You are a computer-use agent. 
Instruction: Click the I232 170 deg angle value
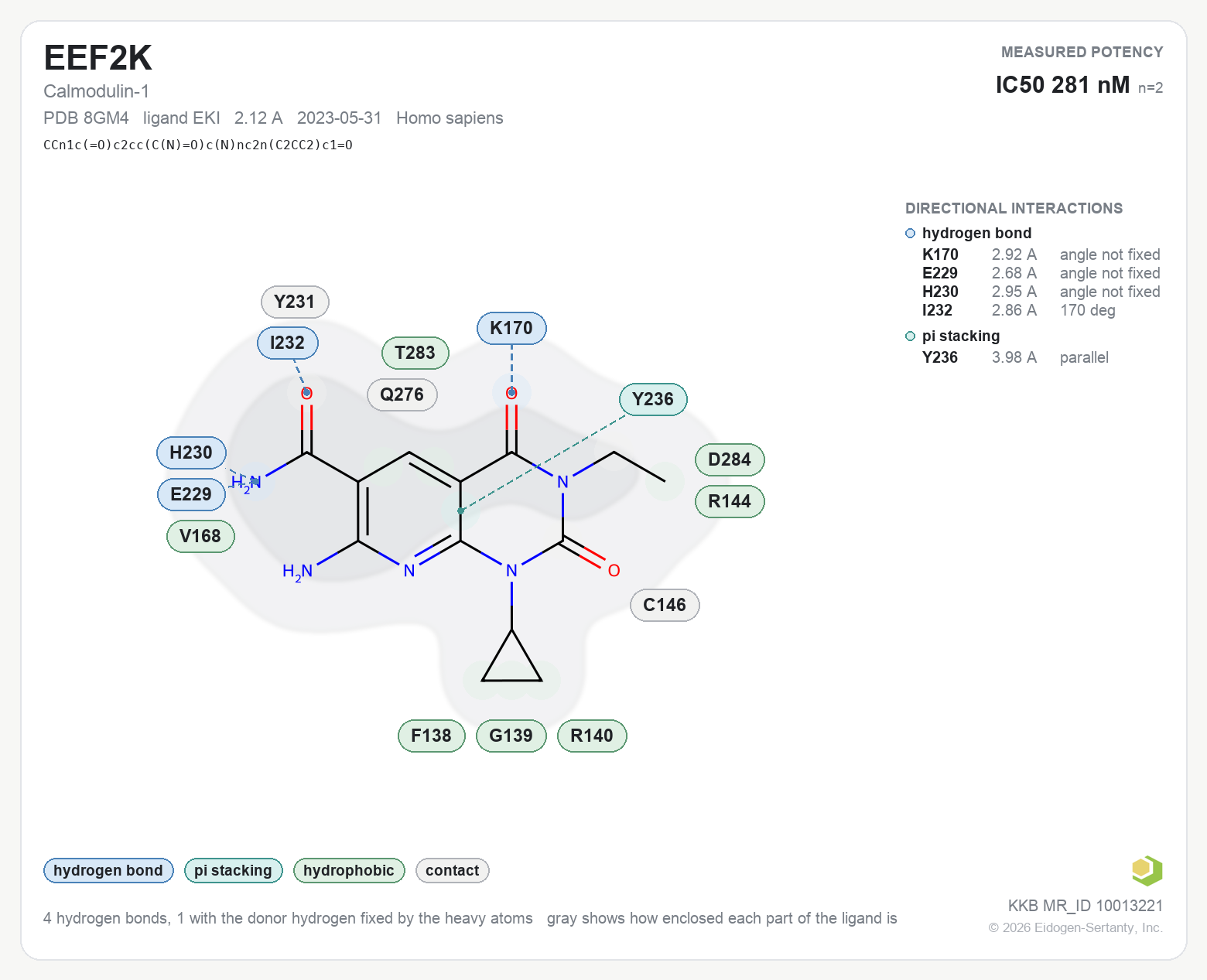[1088, 310]
